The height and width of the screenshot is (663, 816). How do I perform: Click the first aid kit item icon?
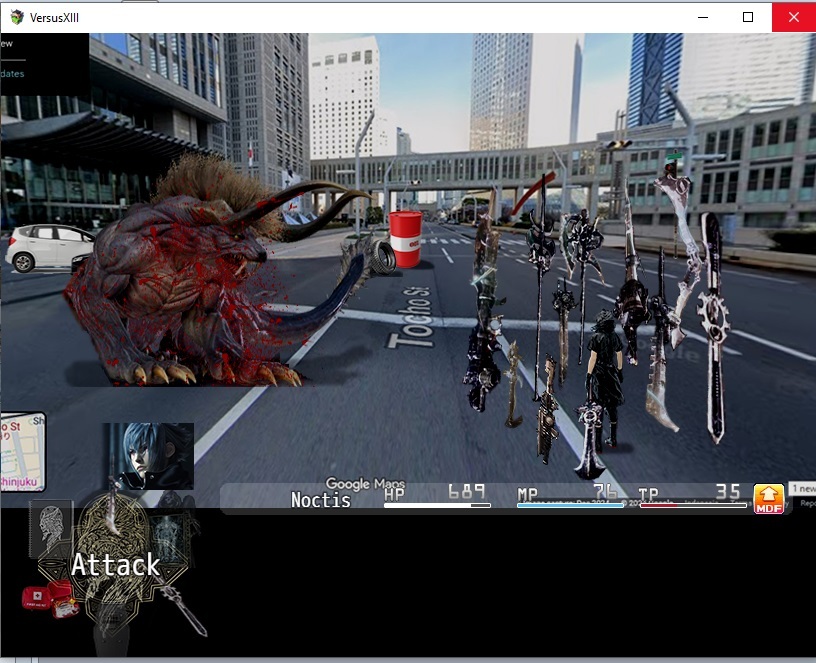coord(49,599)
